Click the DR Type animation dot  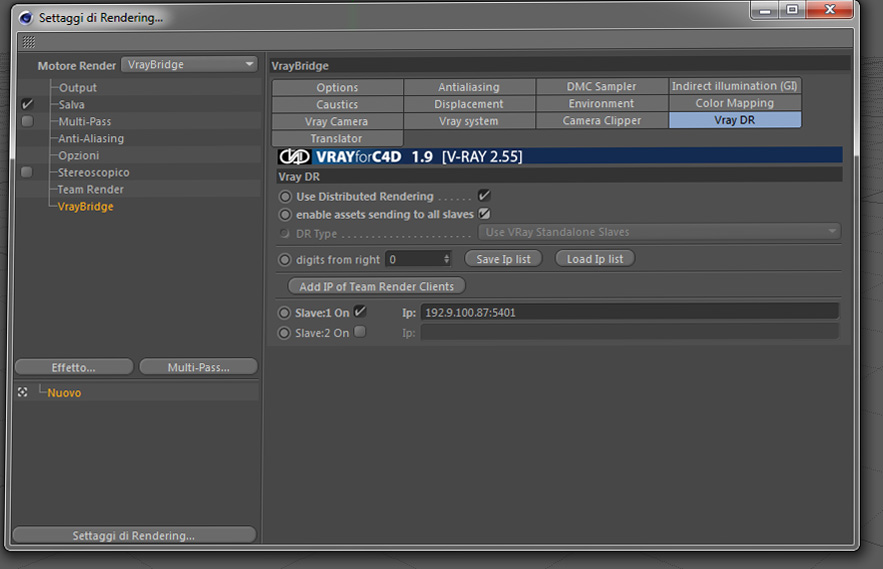pos(285,233)
